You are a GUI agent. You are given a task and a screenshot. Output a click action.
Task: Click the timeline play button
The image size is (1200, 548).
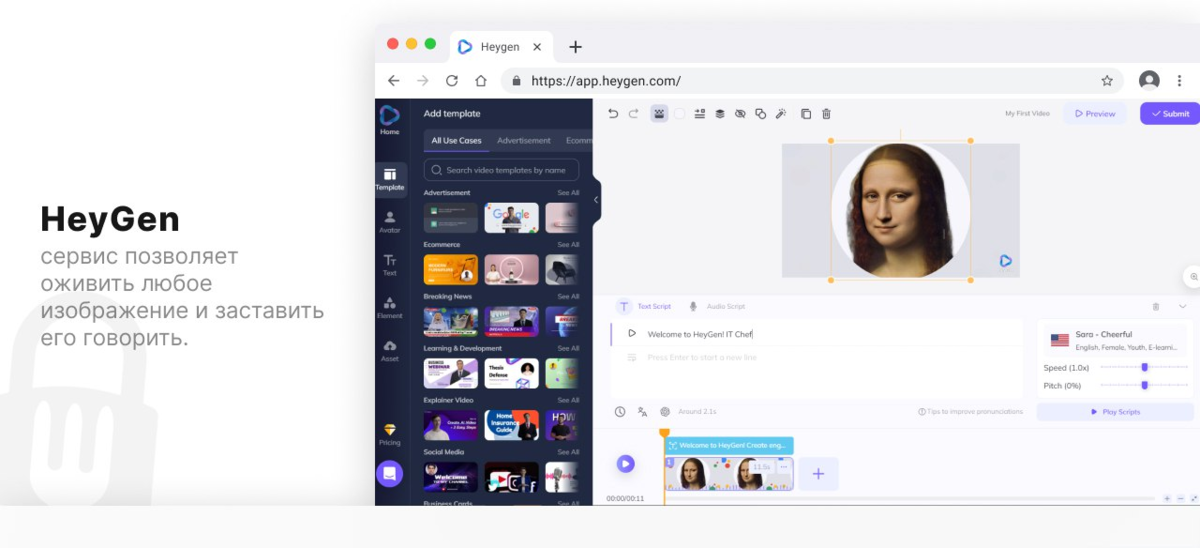click(x=625, y=463)
